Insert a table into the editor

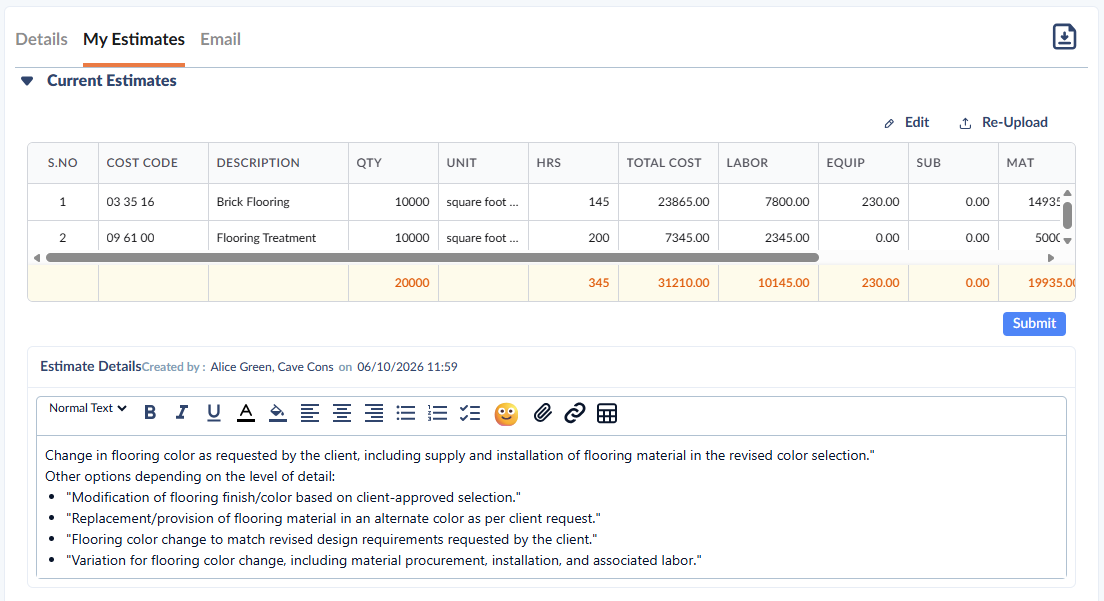tap(607, 413)
